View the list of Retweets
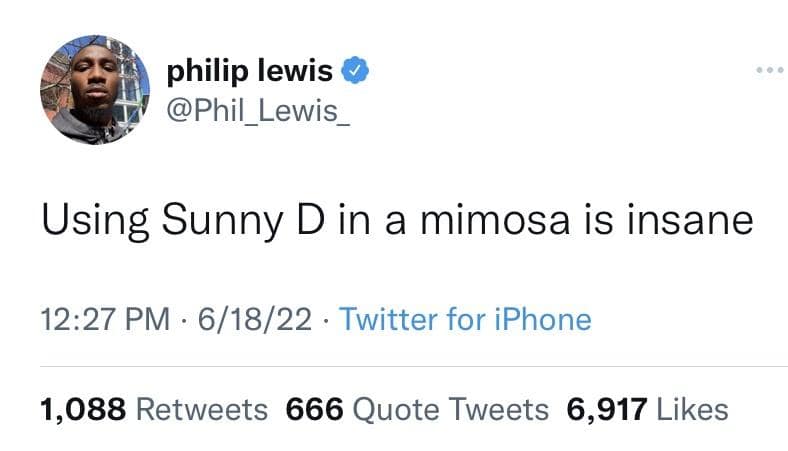Screen dimensions: 788x451 153,409
